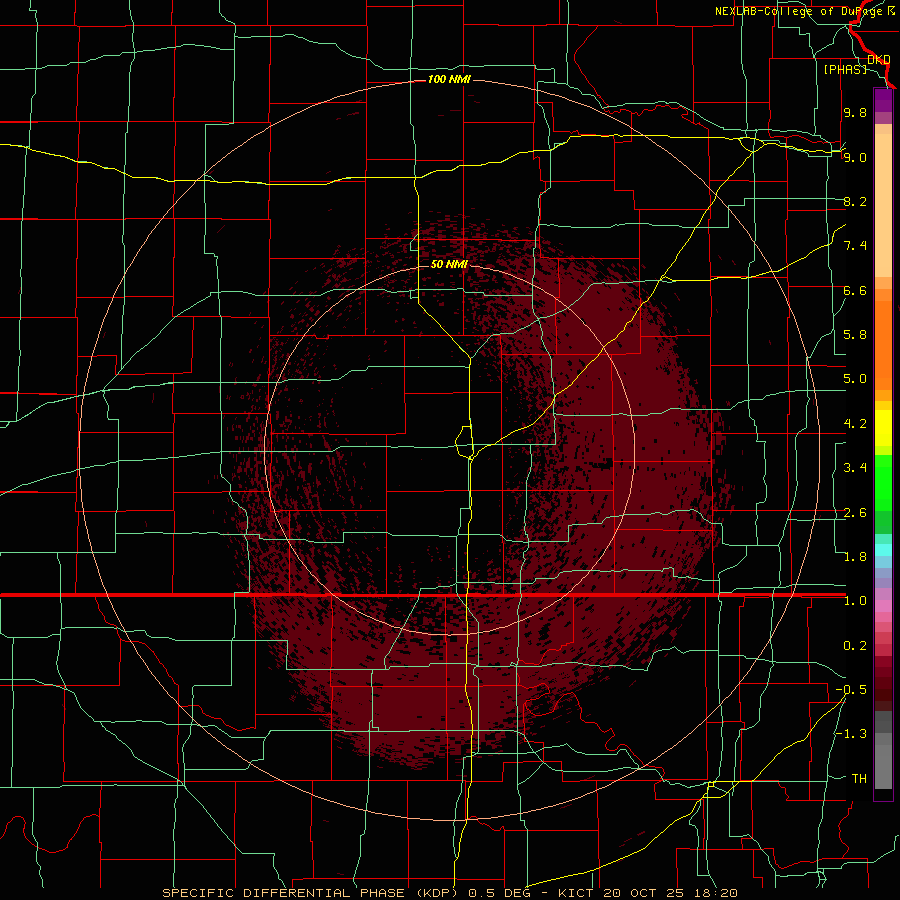This screenshot has height=900, width=900.
Task: Click the purple top segment of color bar
Action: pos(883,100)
